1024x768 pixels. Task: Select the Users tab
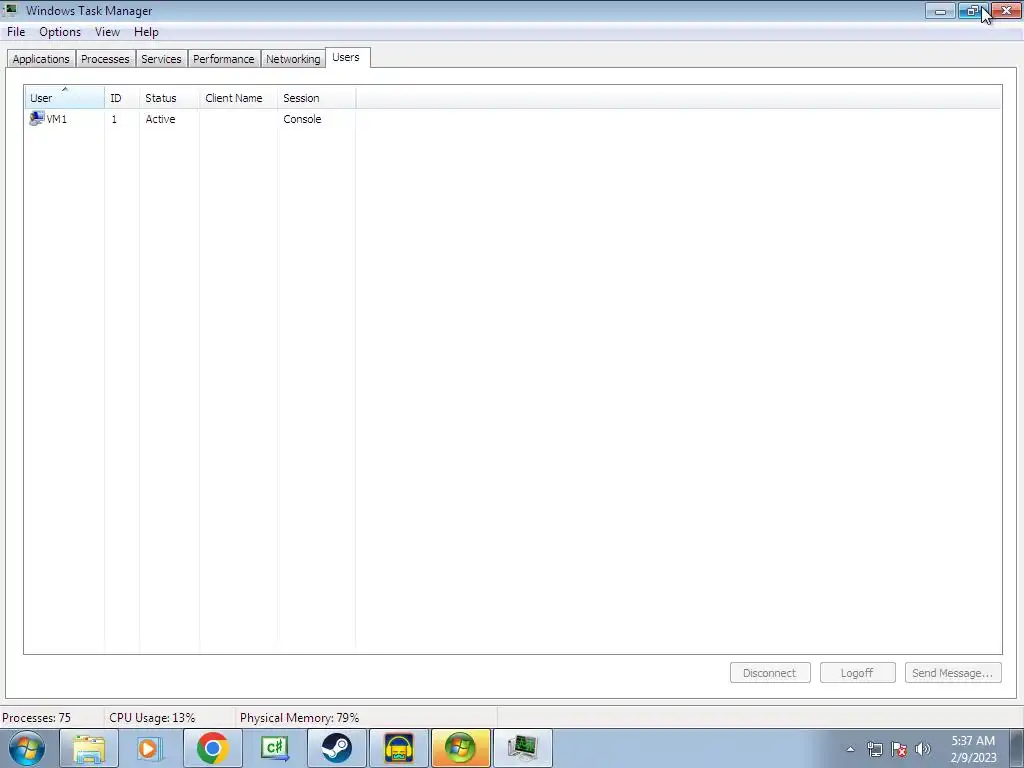click(x=346, y=57)
